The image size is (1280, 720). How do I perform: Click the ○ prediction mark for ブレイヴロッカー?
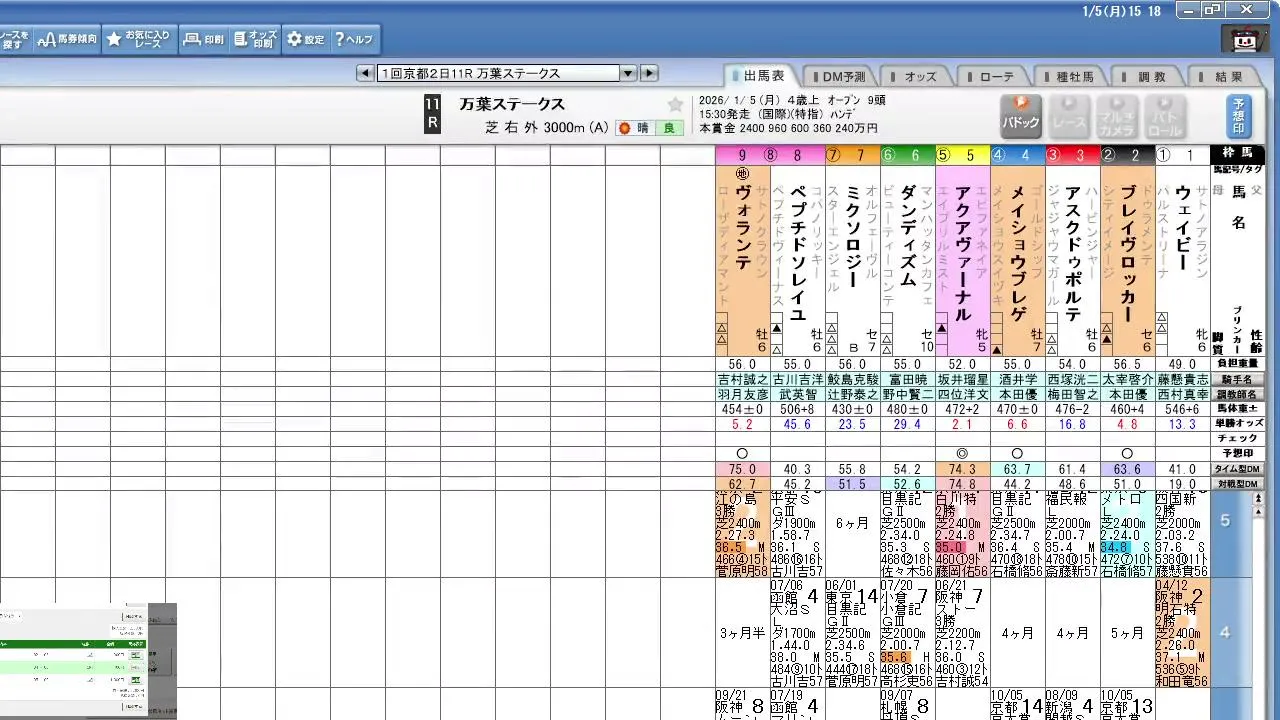coord(1127,453)
